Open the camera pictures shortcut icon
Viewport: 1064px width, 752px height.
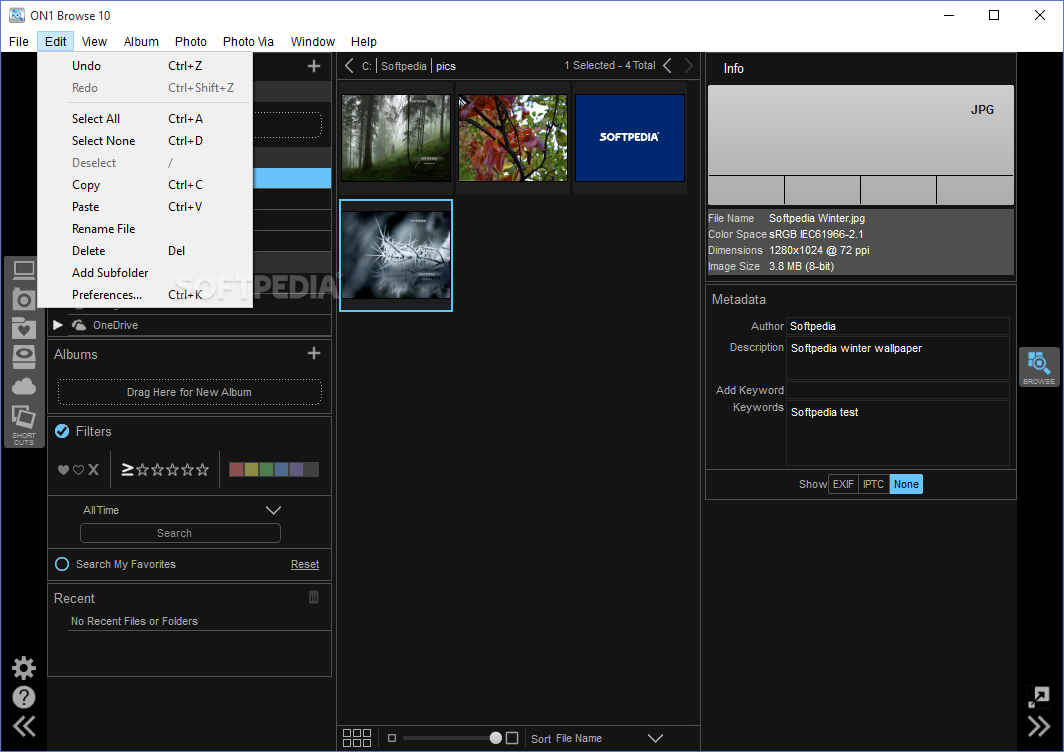[x=24, y=299]
